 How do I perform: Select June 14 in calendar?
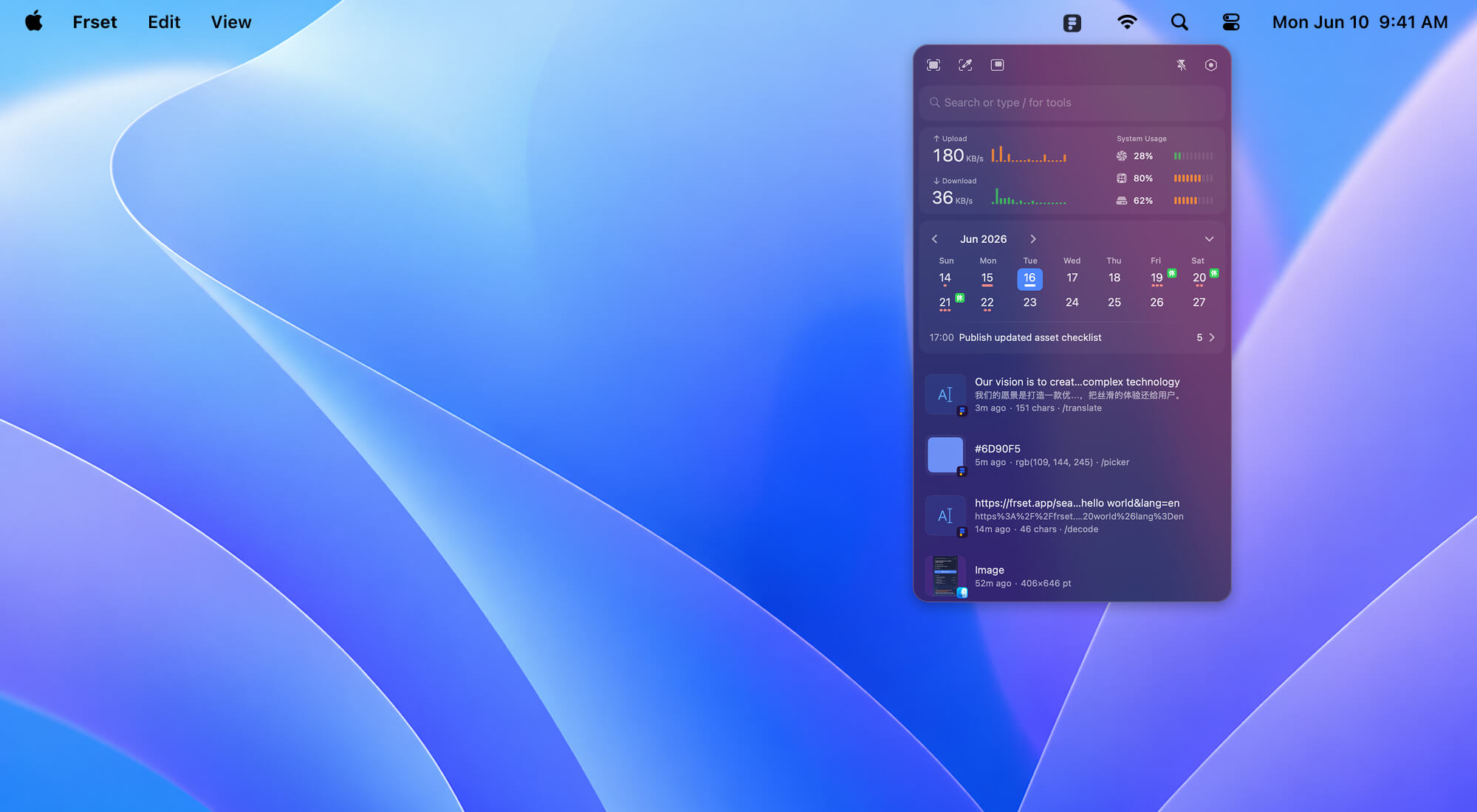[945, 278]
